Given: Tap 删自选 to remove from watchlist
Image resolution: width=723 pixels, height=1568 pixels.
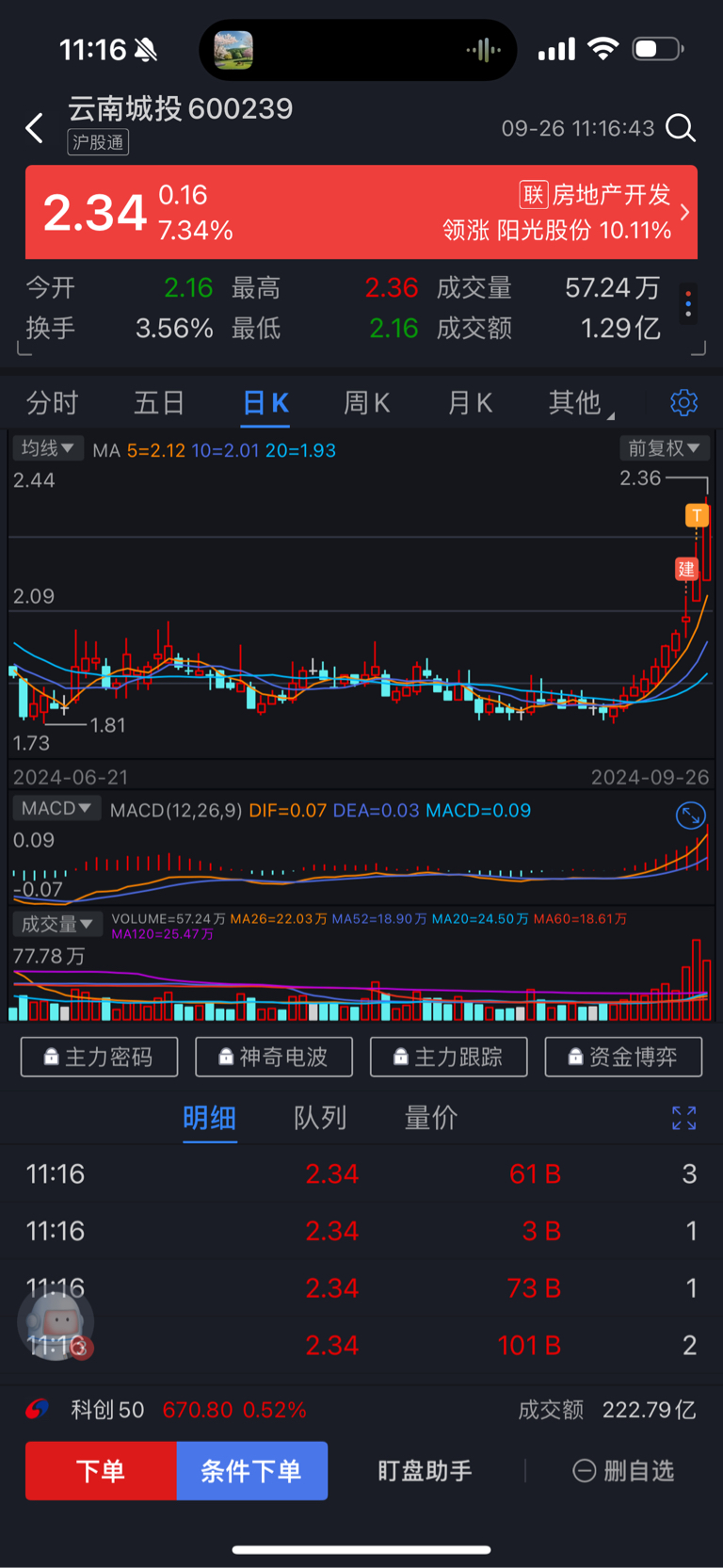Looking at the screenshot, I should point(624,1471).
